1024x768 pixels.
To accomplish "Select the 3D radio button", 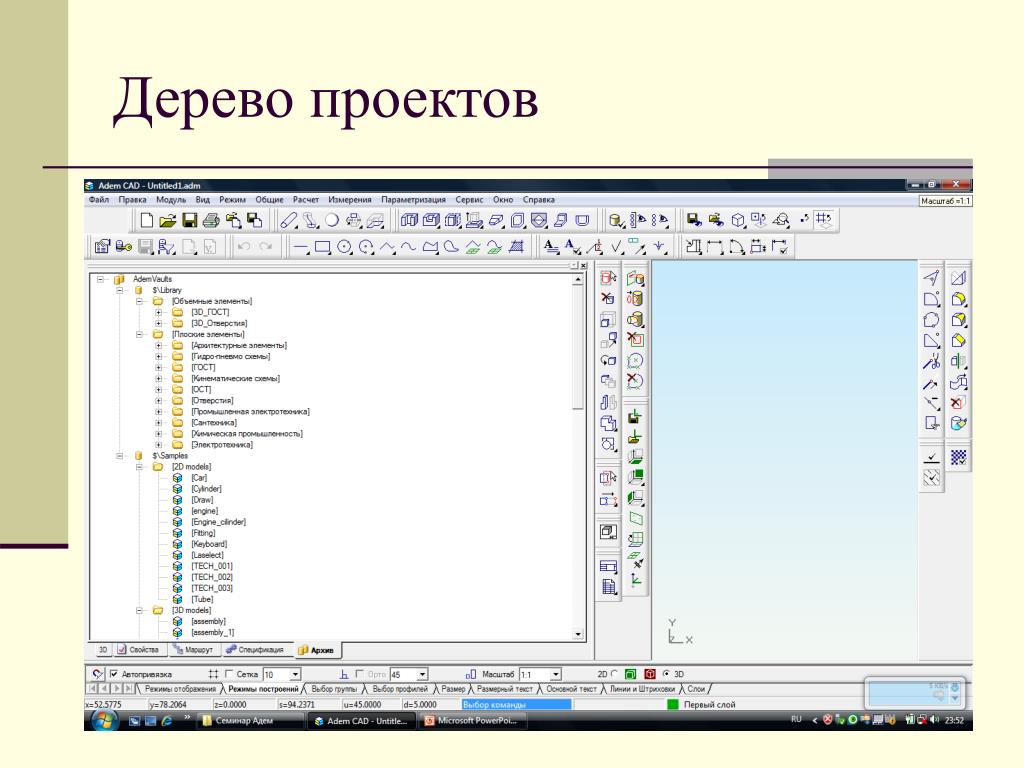I will point(666,674).
